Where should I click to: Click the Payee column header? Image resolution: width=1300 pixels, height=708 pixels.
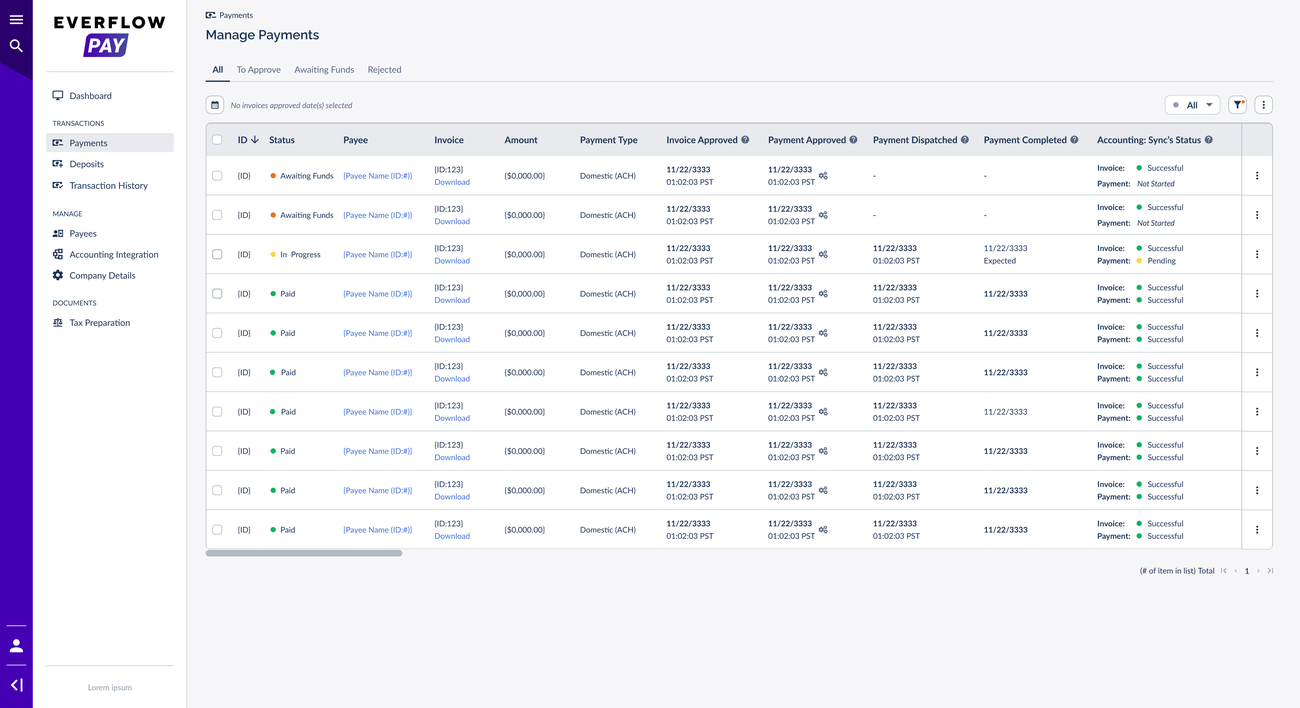[x=356, y=140]
